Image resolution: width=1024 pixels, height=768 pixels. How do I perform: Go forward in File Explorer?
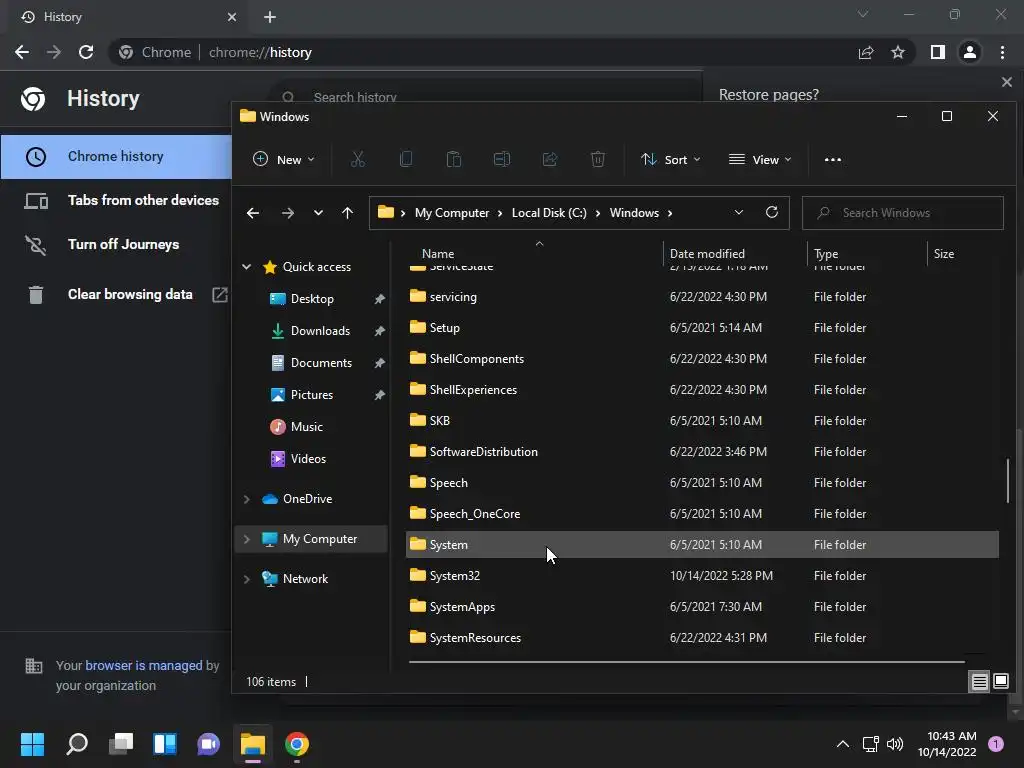click(287, 213)
